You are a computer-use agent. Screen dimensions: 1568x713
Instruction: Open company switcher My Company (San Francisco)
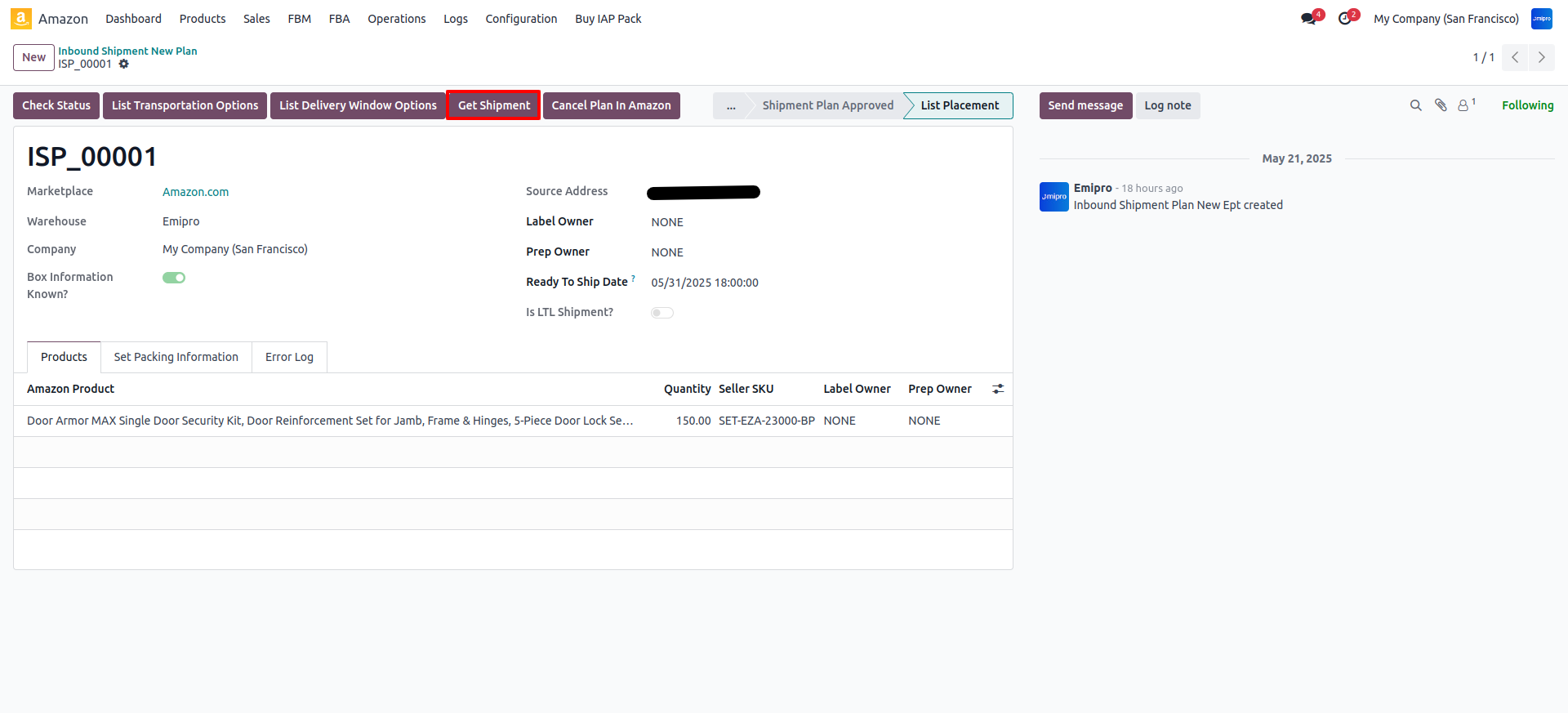point(1445,19)
